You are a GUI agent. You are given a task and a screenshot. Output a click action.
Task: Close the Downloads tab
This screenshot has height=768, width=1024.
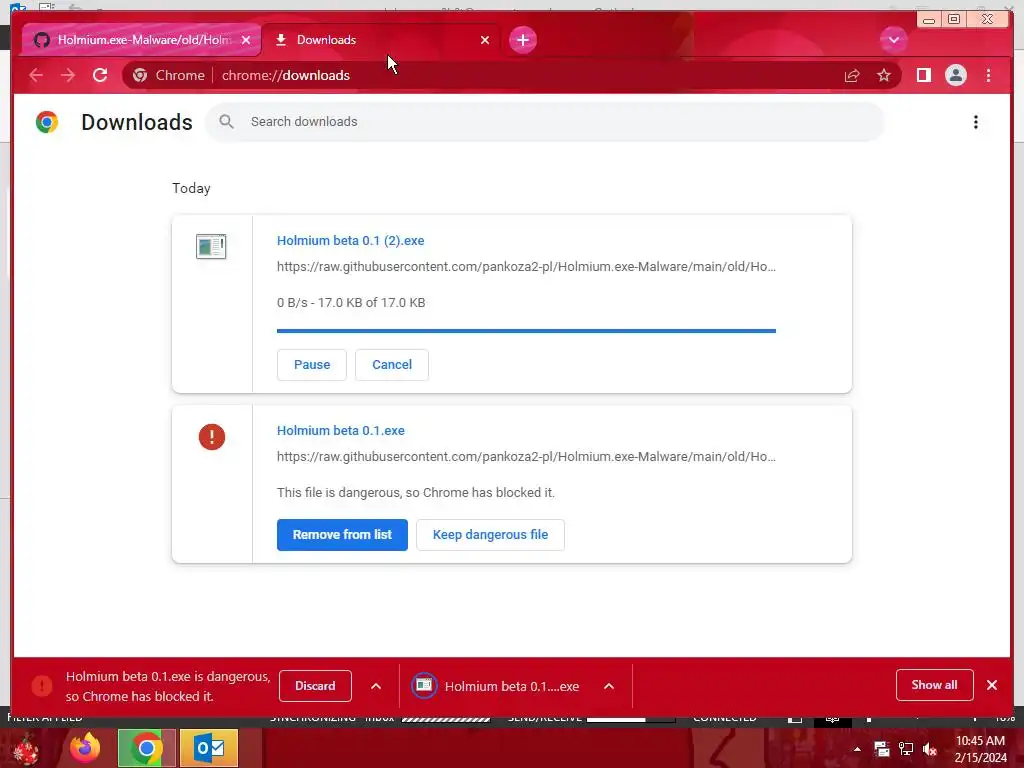[x=485, y=40]
